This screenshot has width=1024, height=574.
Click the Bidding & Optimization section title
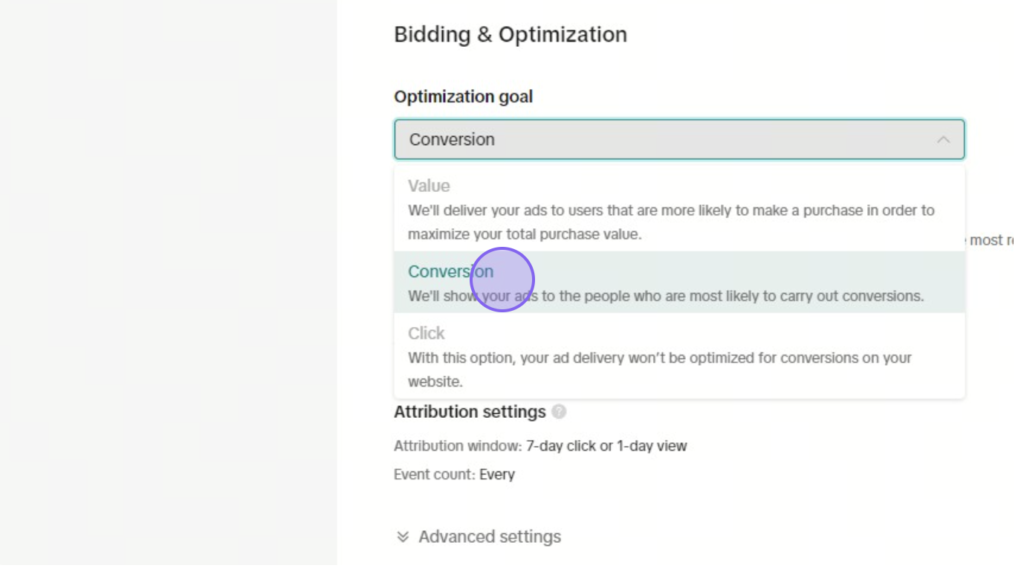[x=510, y=35]
